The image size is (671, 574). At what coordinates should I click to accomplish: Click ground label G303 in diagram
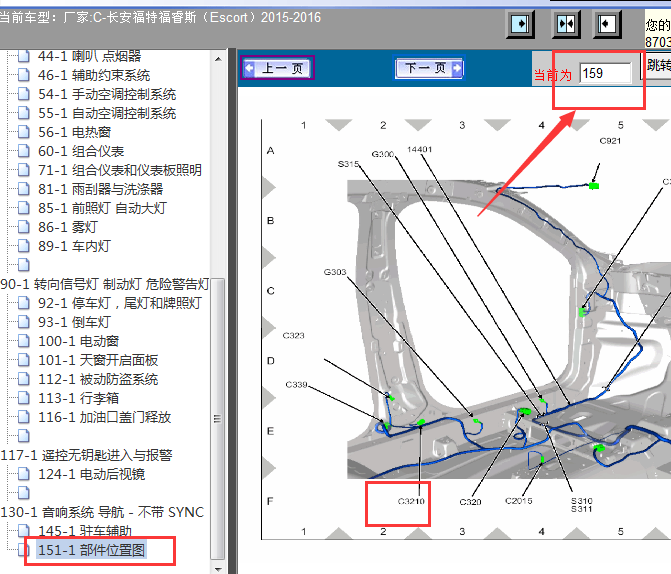(335, 272)
